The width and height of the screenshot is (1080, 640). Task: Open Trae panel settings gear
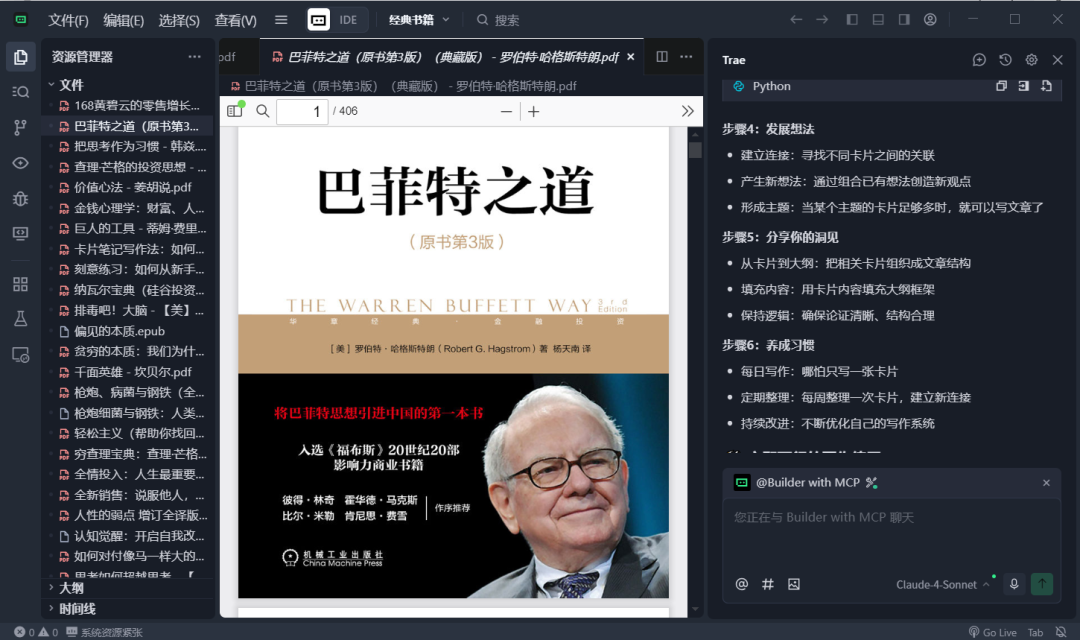[1031, 60]
